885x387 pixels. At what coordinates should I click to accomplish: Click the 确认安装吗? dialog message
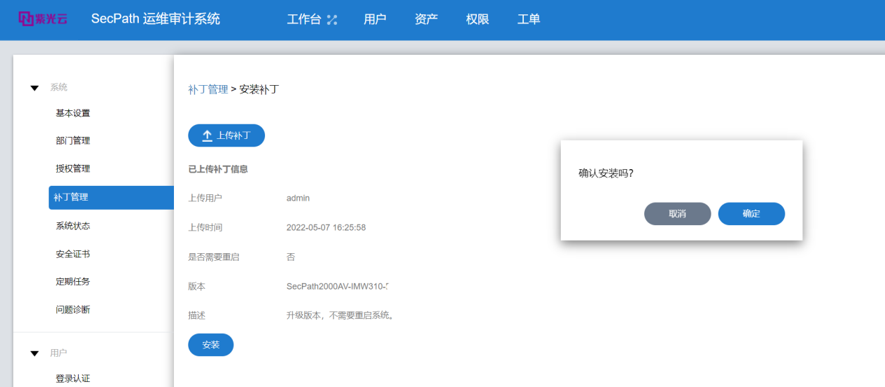[x=606, y=173]
